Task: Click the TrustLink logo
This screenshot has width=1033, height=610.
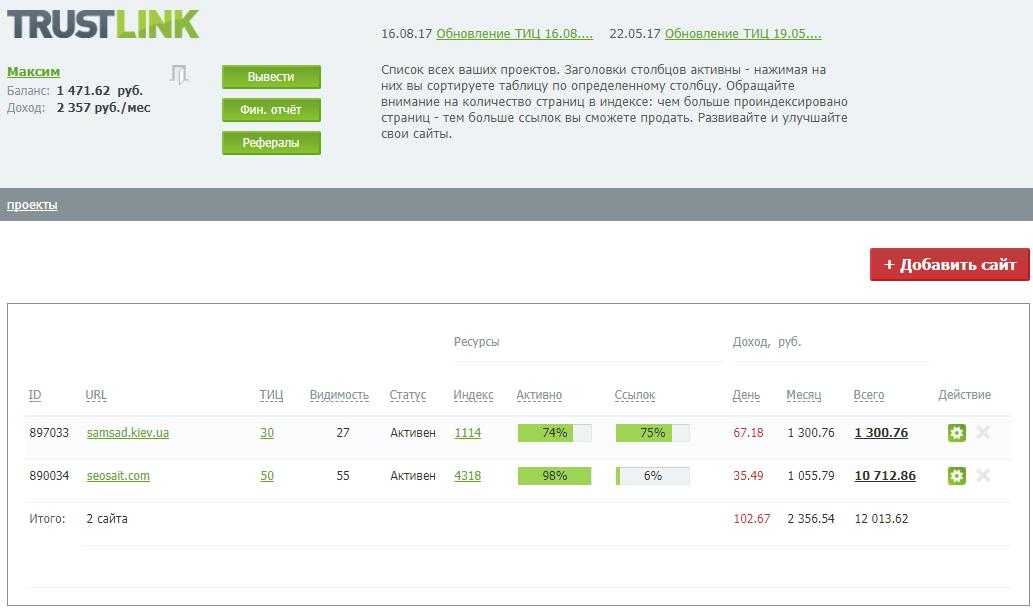Action: click(x=103, y=24)
